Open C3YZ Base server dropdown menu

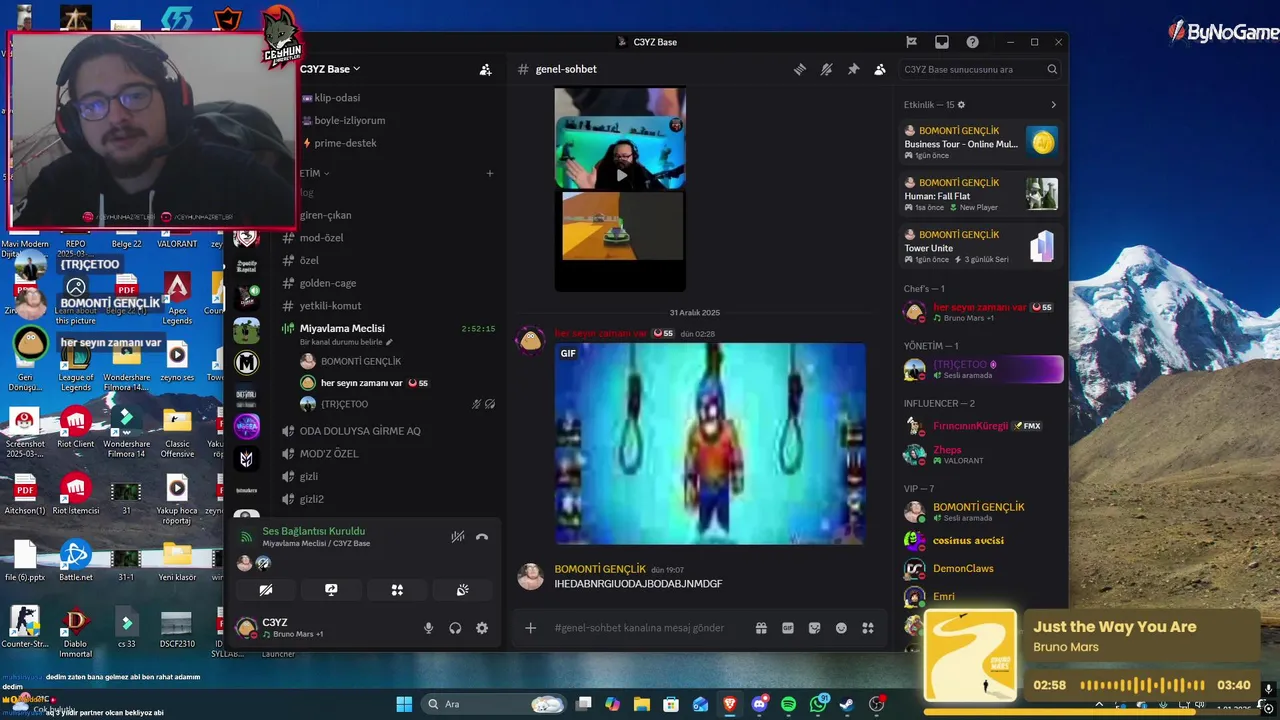click(x=330, y=69)
